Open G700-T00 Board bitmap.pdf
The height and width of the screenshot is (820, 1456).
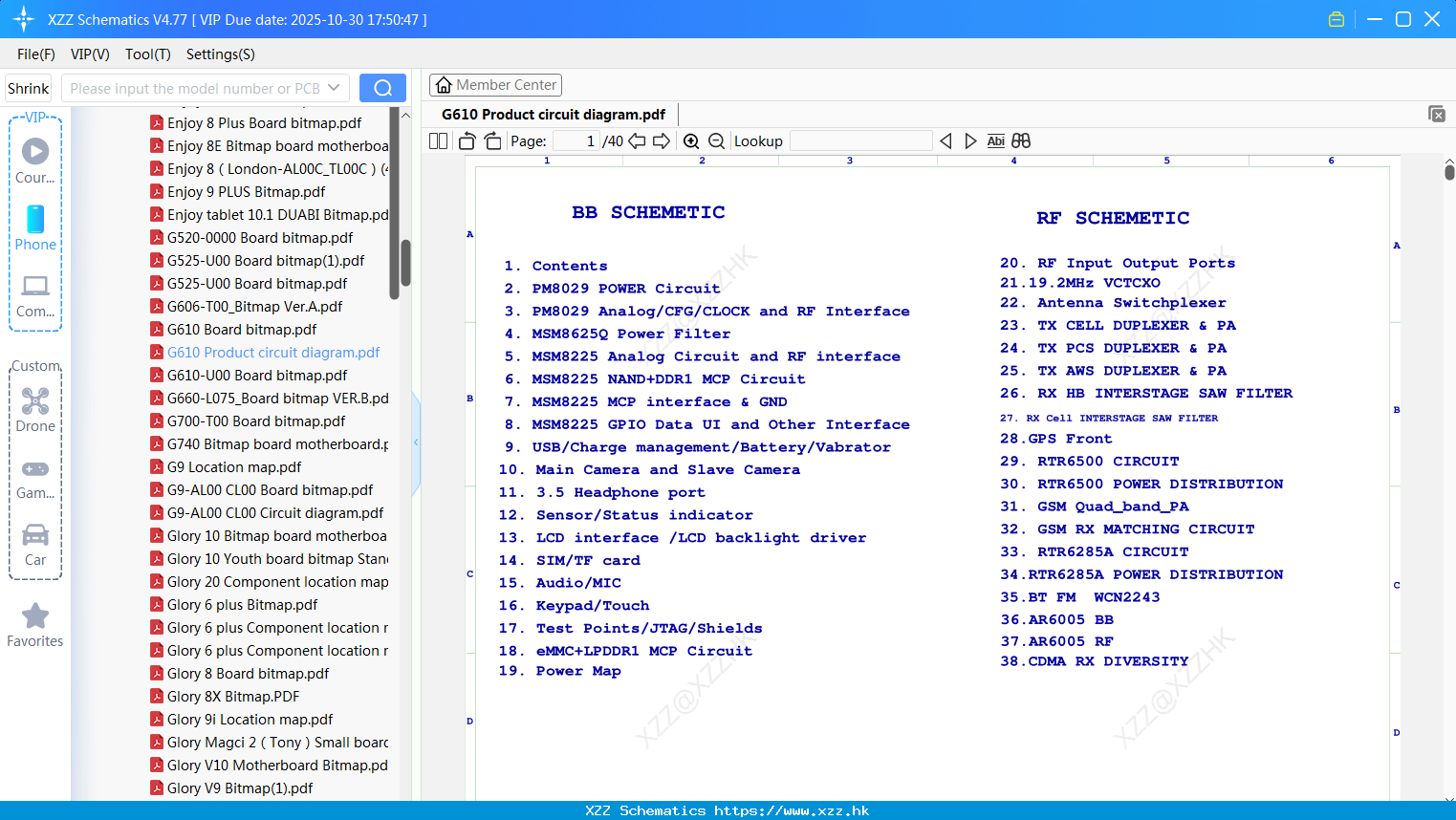pos(256,421)
